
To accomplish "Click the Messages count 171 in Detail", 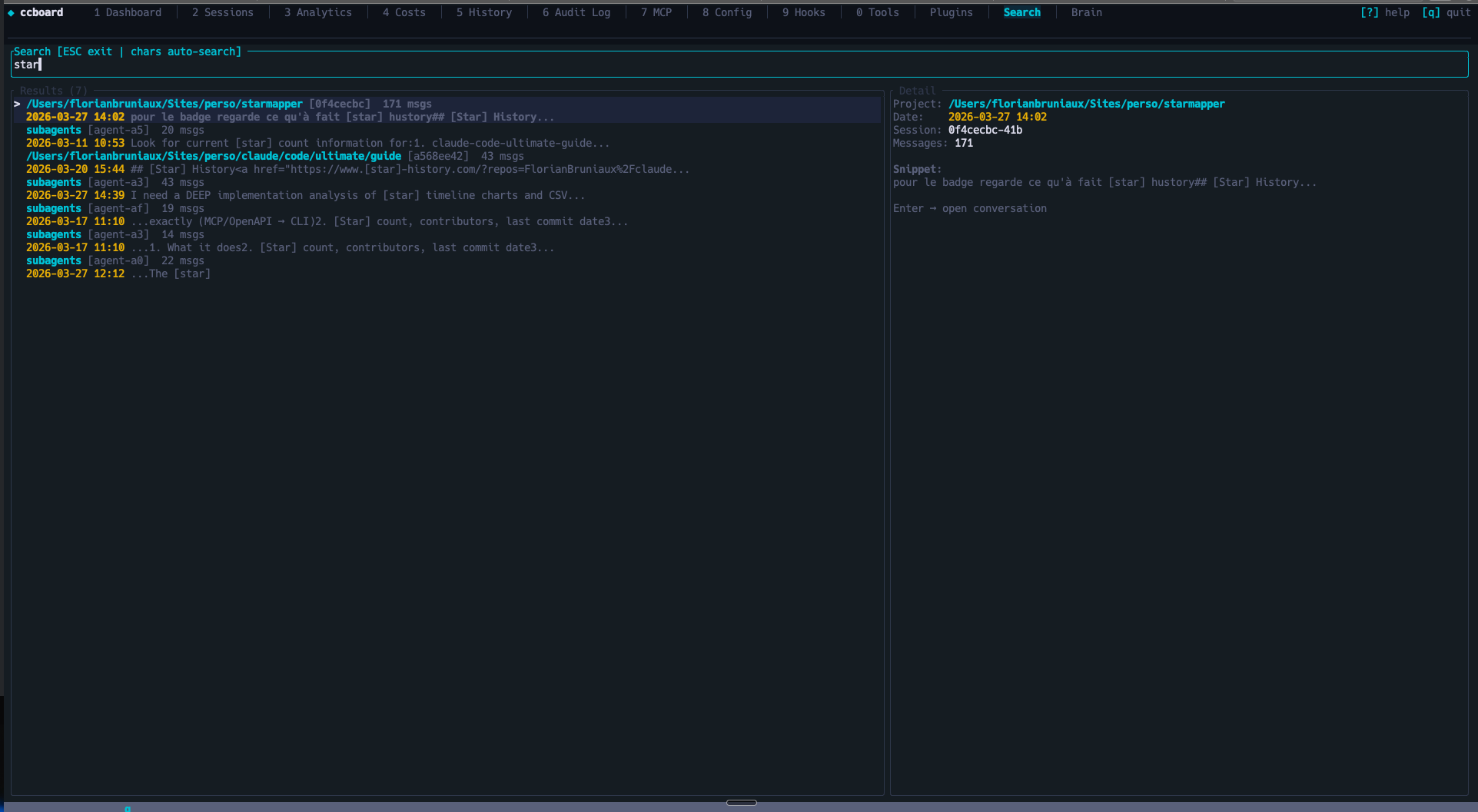I will coord(964,143).
